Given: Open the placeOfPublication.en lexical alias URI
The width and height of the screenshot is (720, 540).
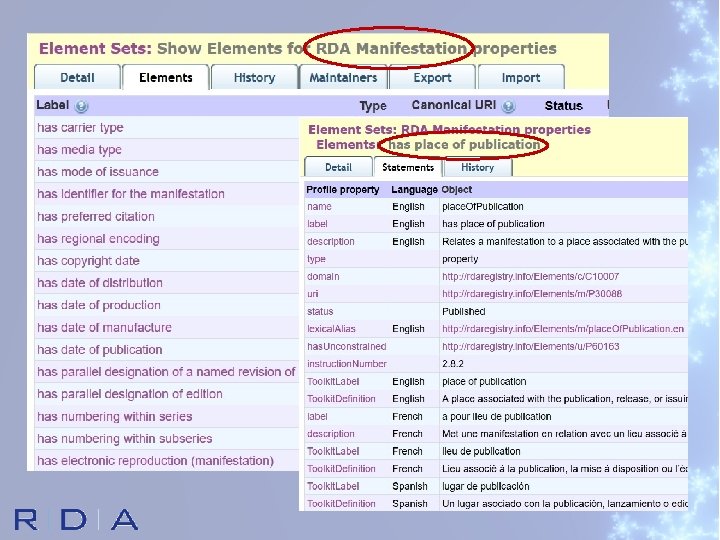Looking at the screenshot, I should point(563,329).
